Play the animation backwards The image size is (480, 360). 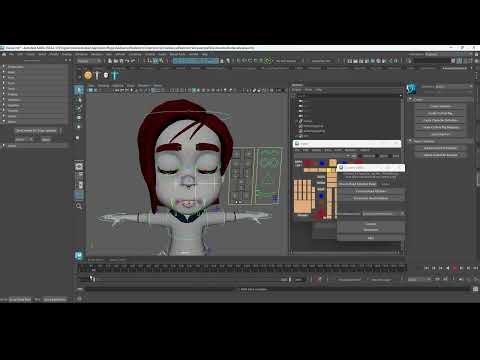coord(448,268)
